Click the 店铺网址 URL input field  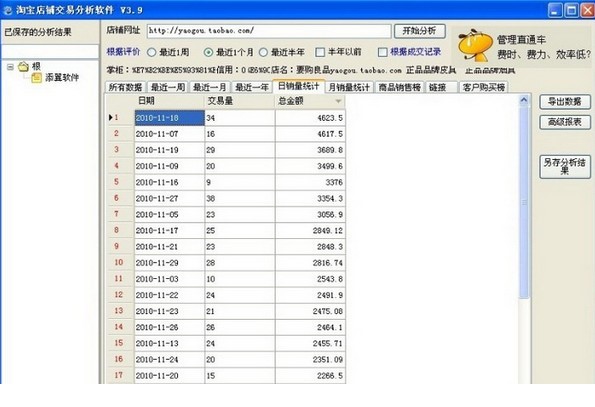pos(269,31)
